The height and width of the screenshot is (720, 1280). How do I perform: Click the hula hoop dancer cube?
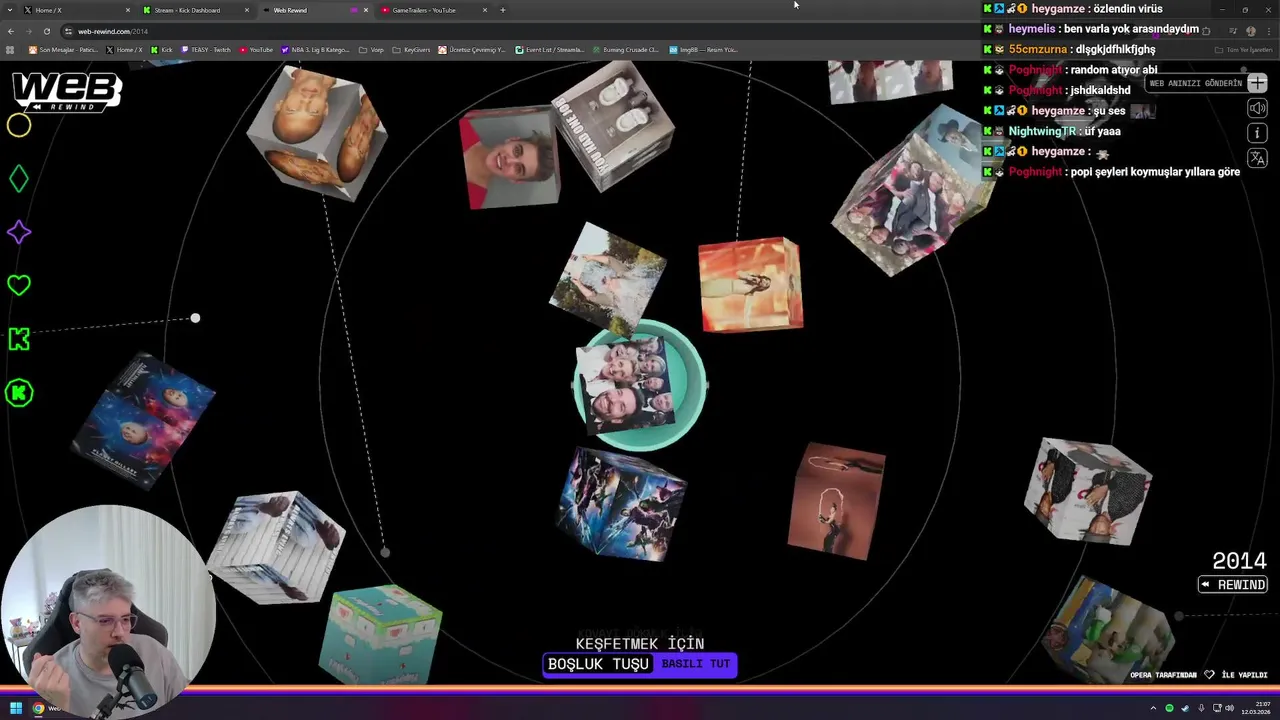pos(836,500)
